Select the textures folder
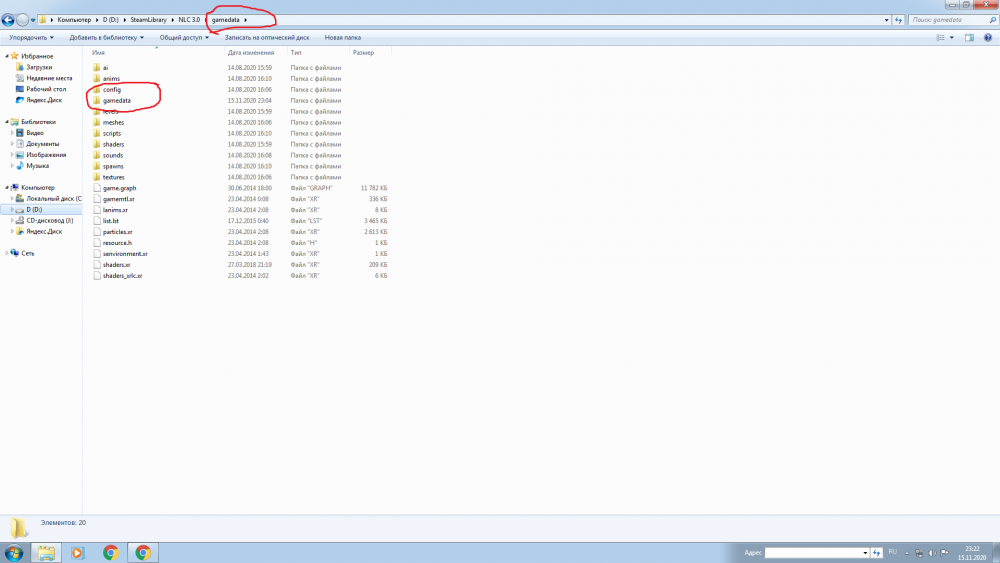The image size is (1000, 563). point(114,177)
